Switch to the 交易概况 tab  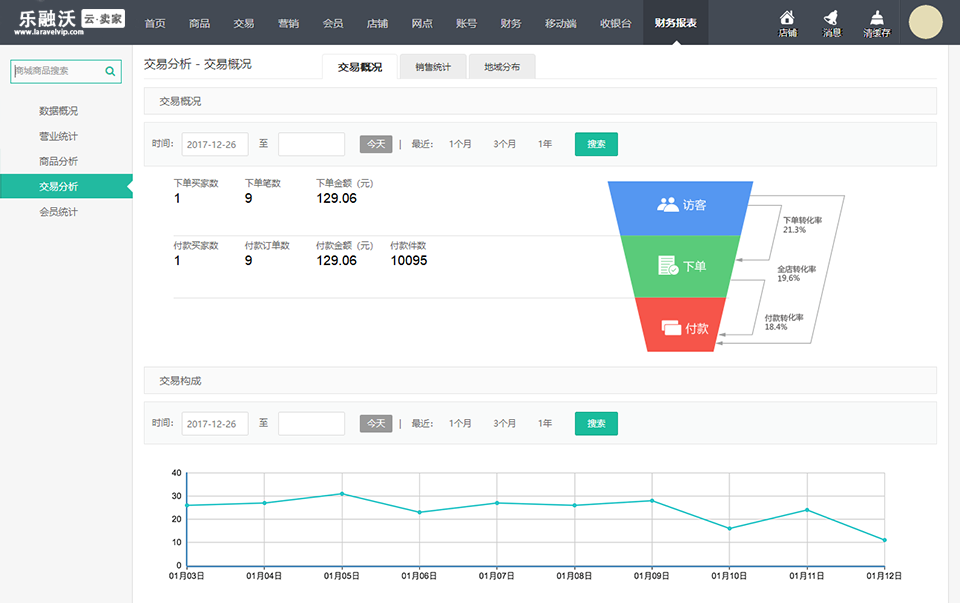(360, 67)
